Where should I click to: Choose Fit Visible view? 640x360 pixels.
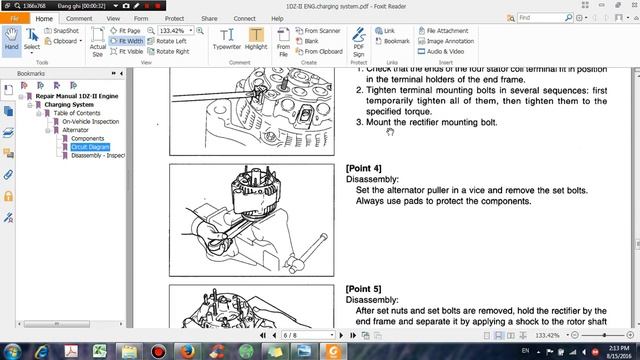click(x=127, y=51)
